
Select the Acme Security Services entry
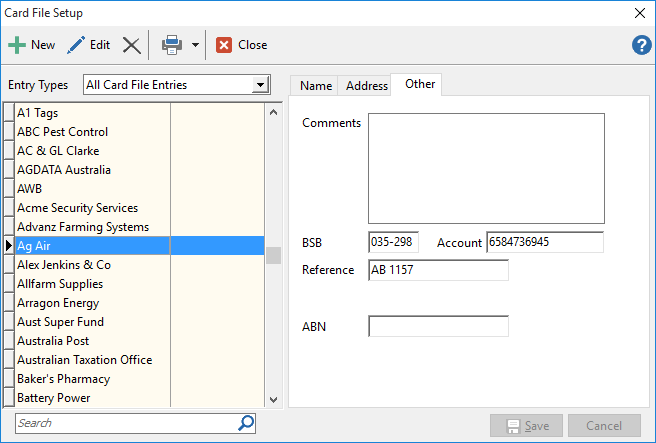[x=77, y=208]
